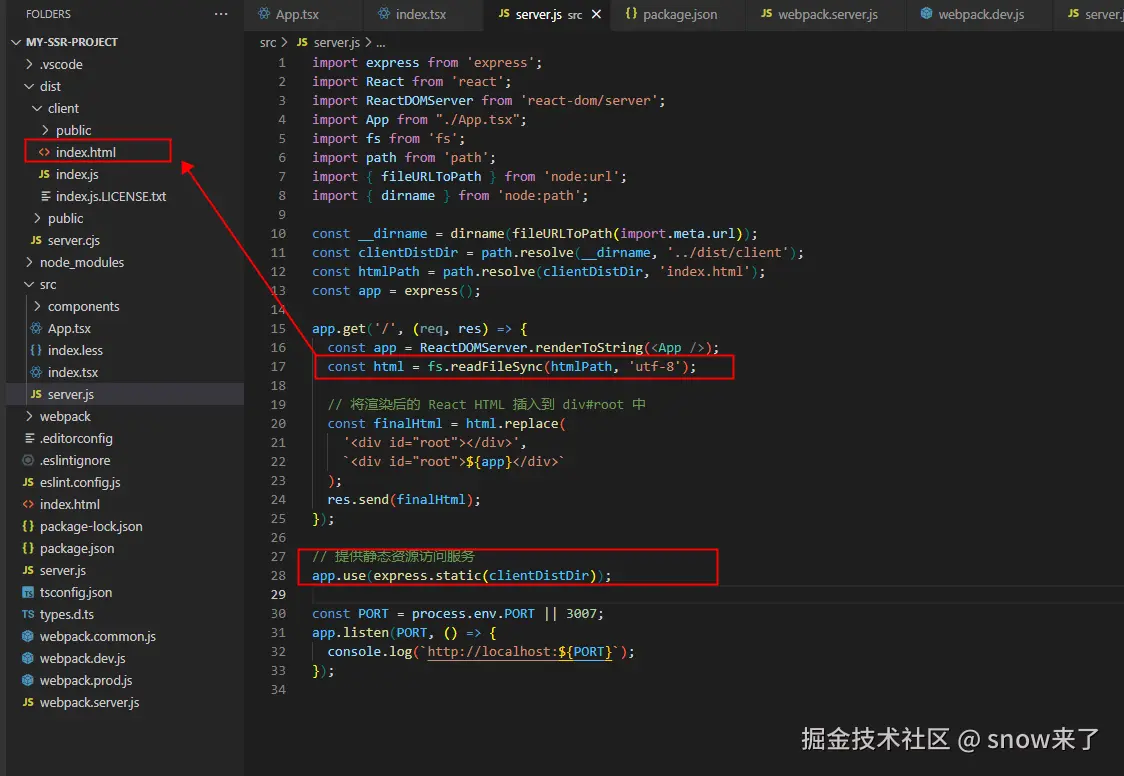Screen dimensions: 1124x776
Task: Click the JS icon on webpack.server.js tab
Action: [766, 14]
